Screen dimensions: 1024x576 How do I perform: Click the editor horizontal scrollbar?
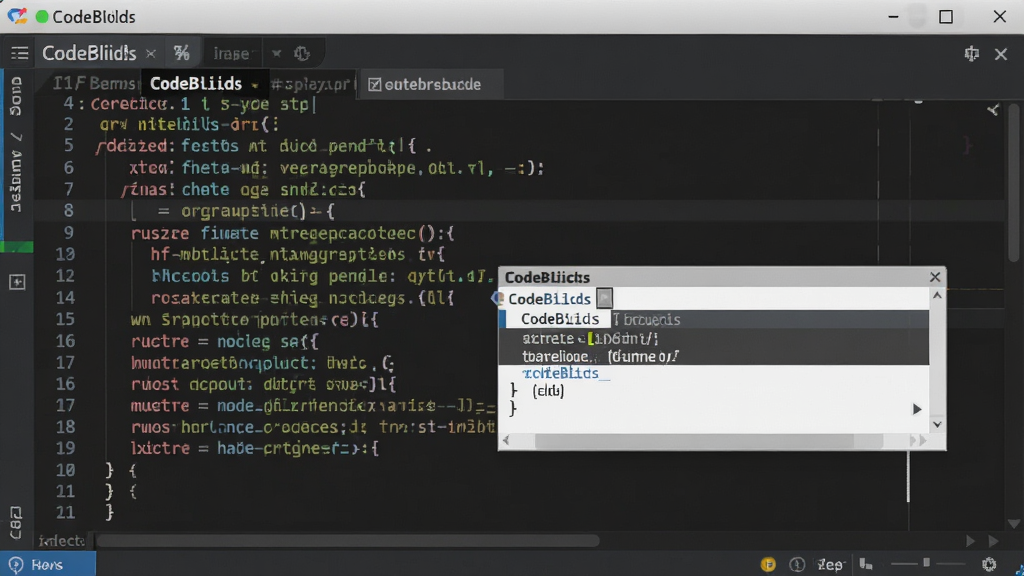click(347, 541)
